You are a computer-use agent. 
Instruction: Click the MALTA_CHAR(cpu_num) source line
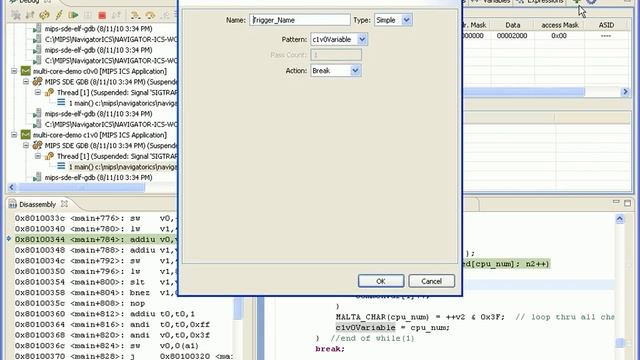[475, 317]
